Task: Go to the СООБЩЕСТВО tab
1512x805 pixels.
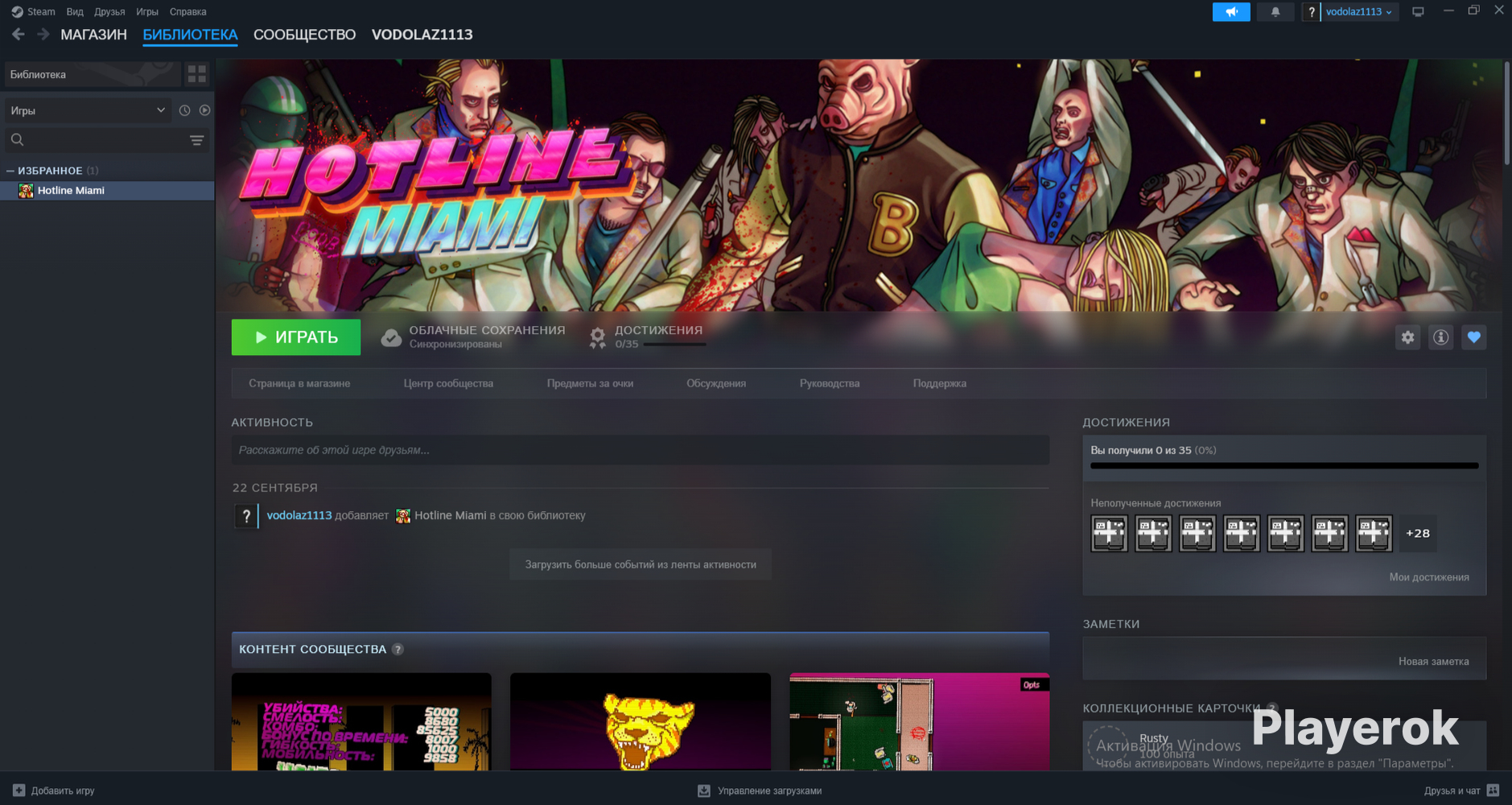Action: click(304, 35)
